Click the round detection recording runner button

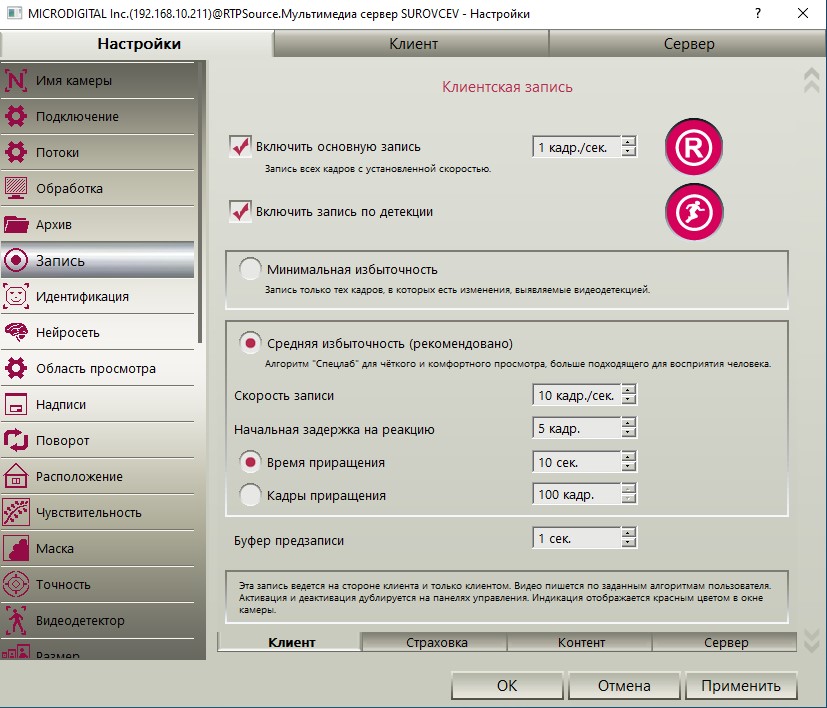tap(694, 212)
